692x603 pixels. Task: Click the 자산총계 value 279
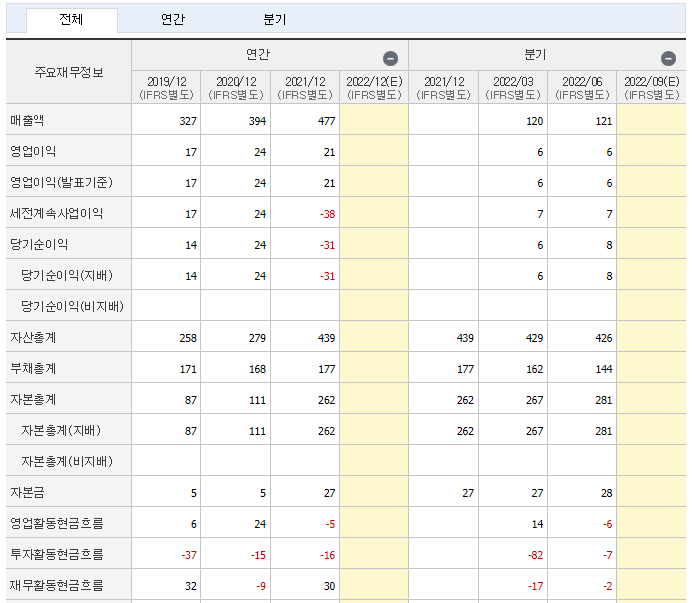[257, 338]
